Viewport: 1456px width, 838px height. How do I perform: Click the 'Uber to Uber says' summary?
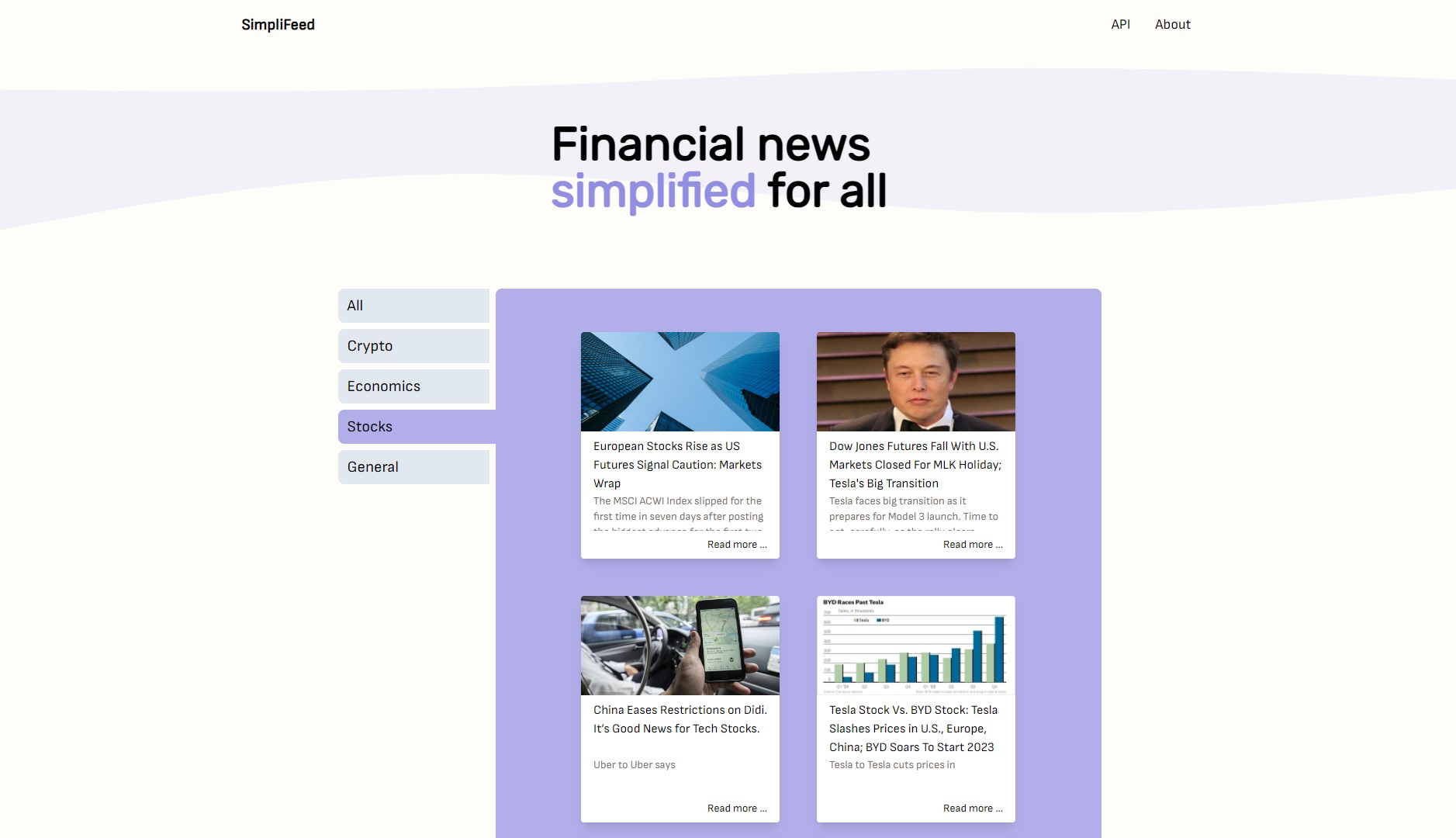coord(635,765)
